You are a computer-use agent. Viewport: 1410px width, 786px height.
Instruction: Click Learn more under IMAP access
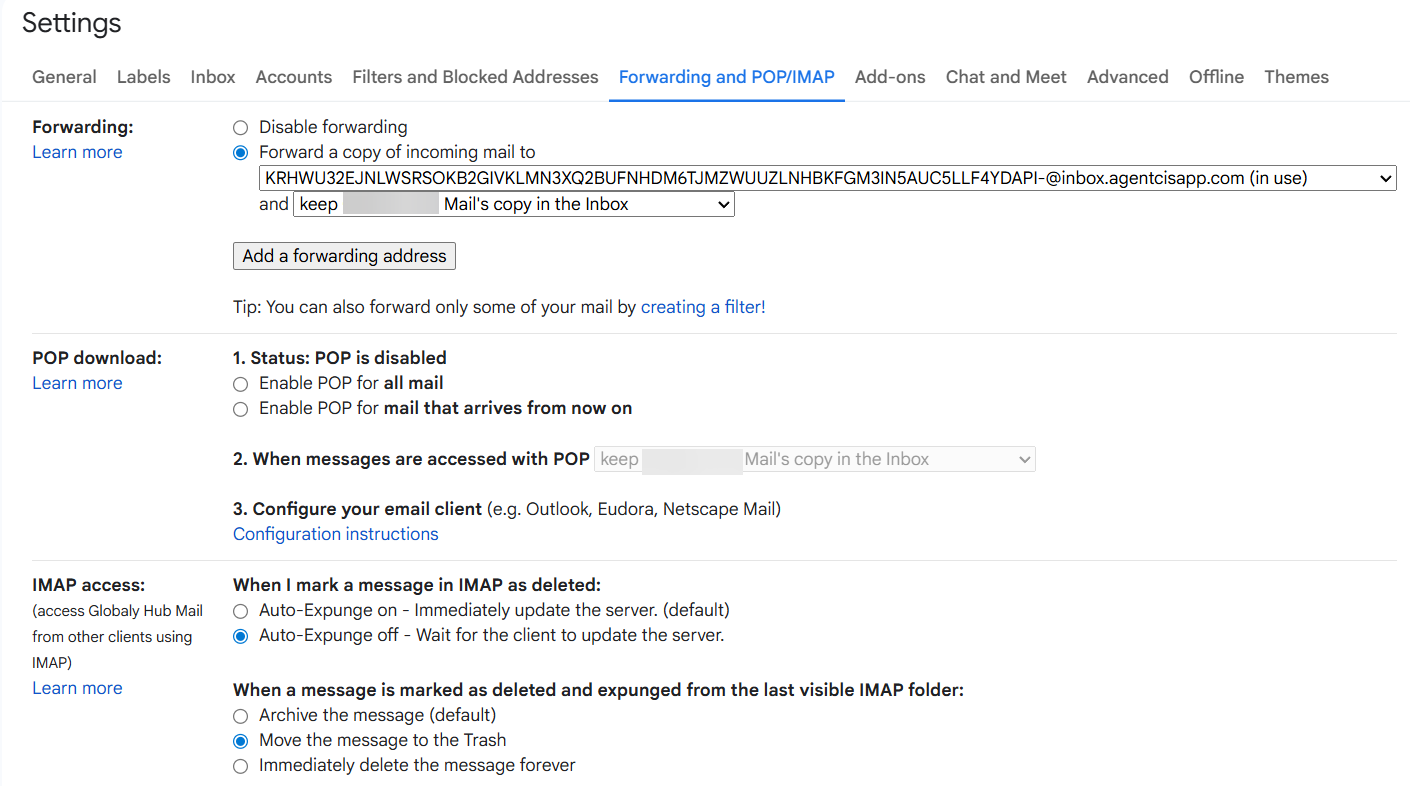[77, 688]
